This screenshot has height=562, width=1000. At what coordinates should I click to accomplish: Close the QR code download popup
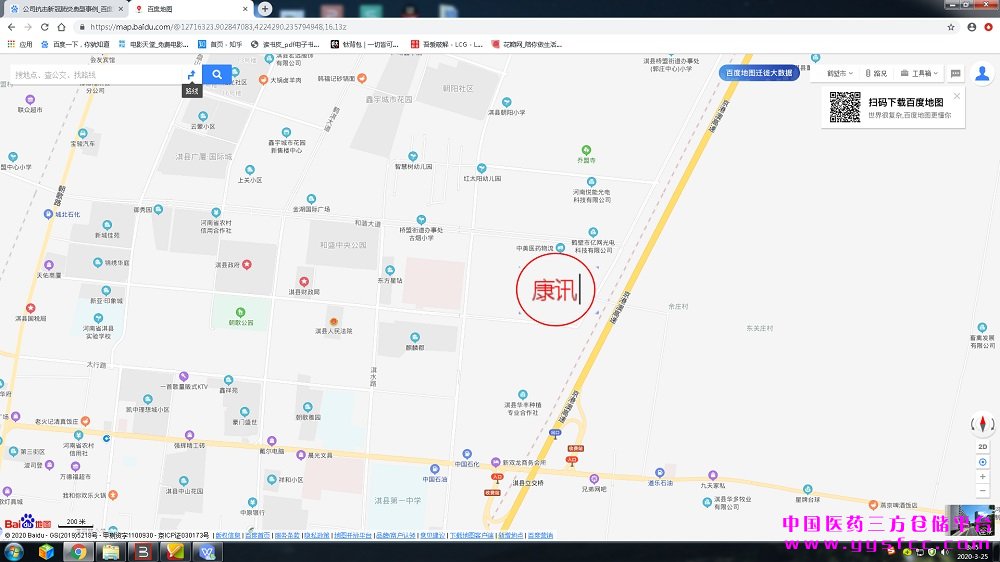pos(957,96)
